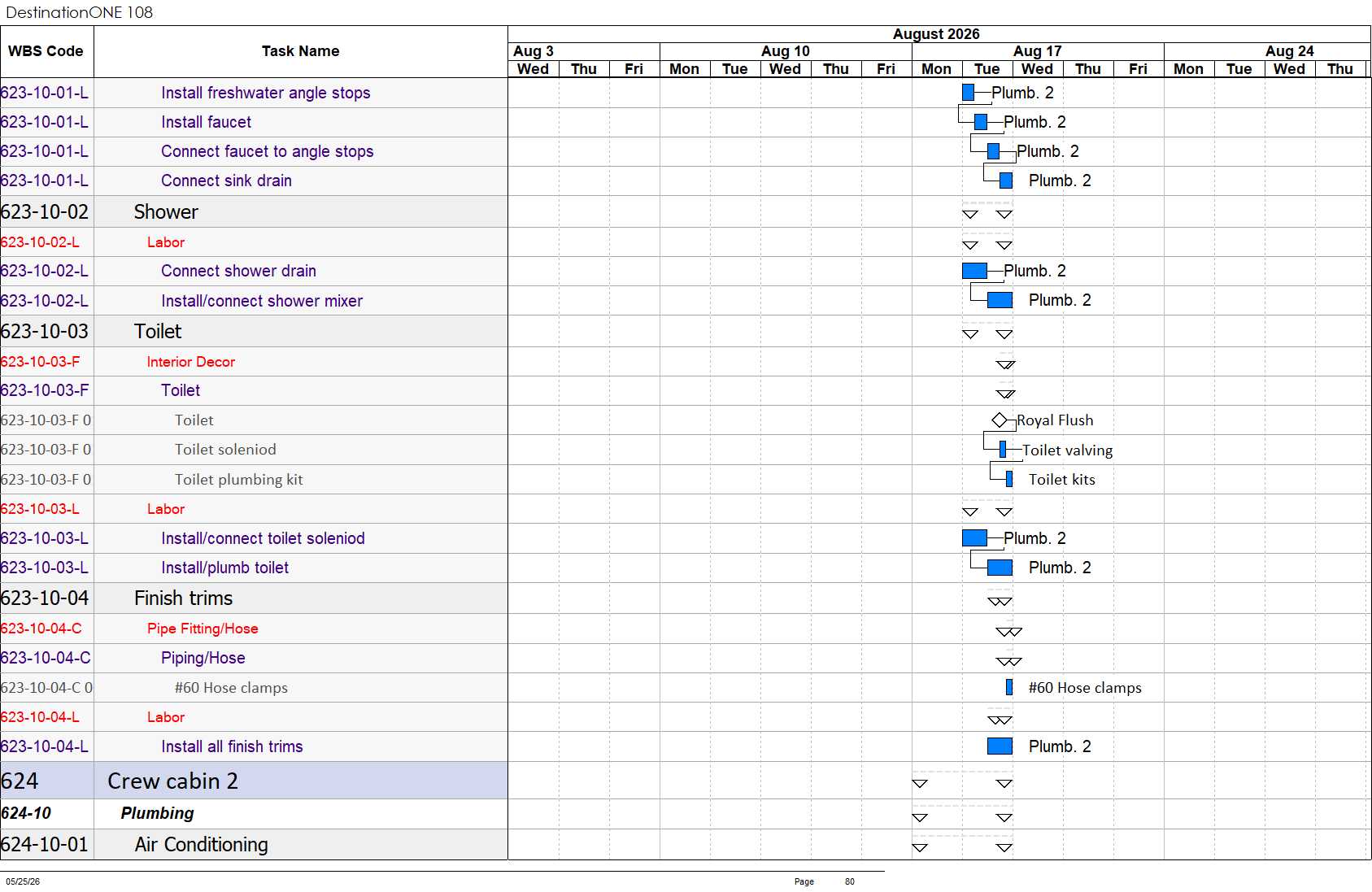Image resolution: width=1372 pixels, height=892 pixels.
Task: Click the WBS Code column header
Action: point(46,51)
